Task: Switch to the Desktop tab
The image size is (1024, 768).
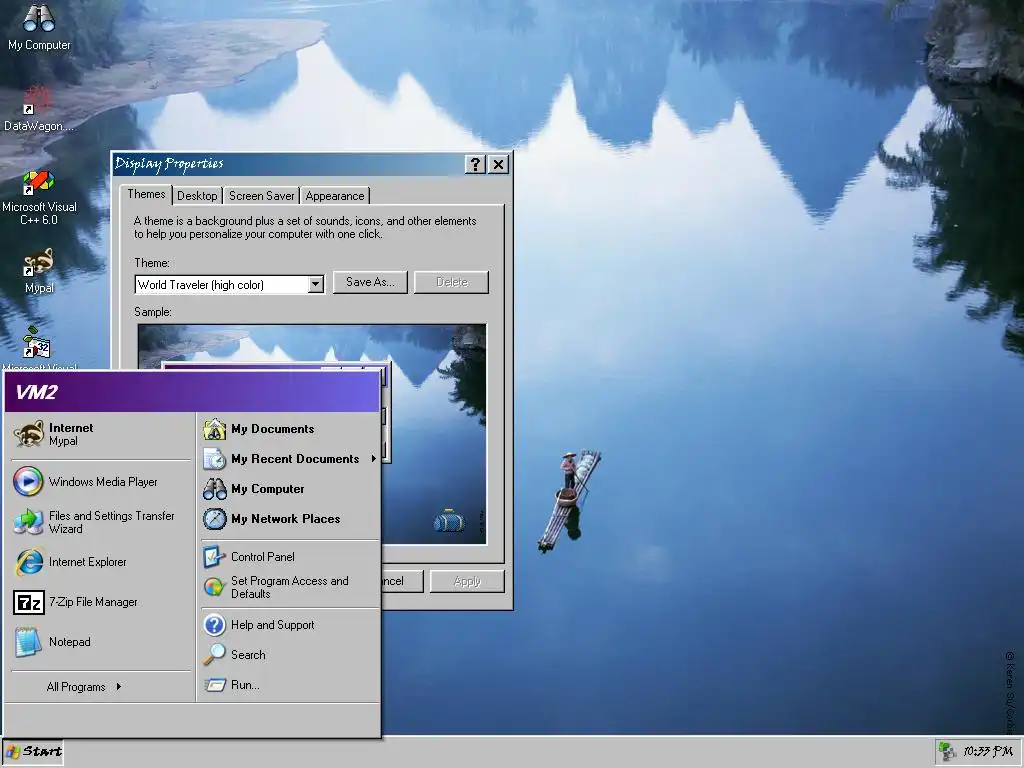Action: coord(197,196)
